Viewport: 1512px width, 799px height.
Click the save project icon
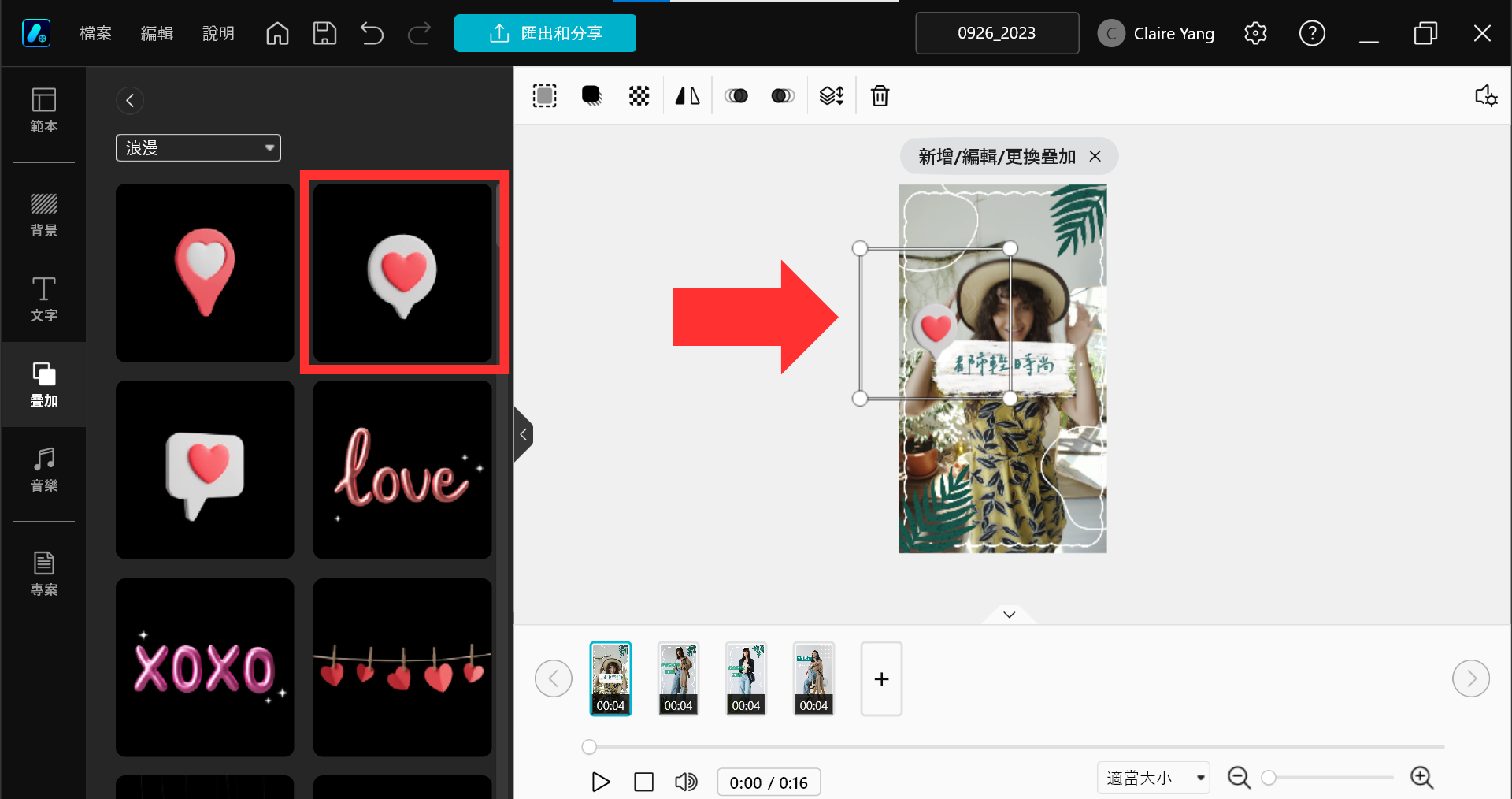point(324,33)
